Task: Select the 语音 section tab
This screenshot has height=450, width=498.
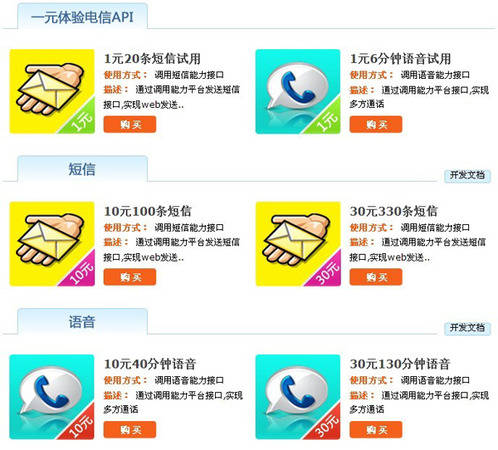Action: (82, 322)
